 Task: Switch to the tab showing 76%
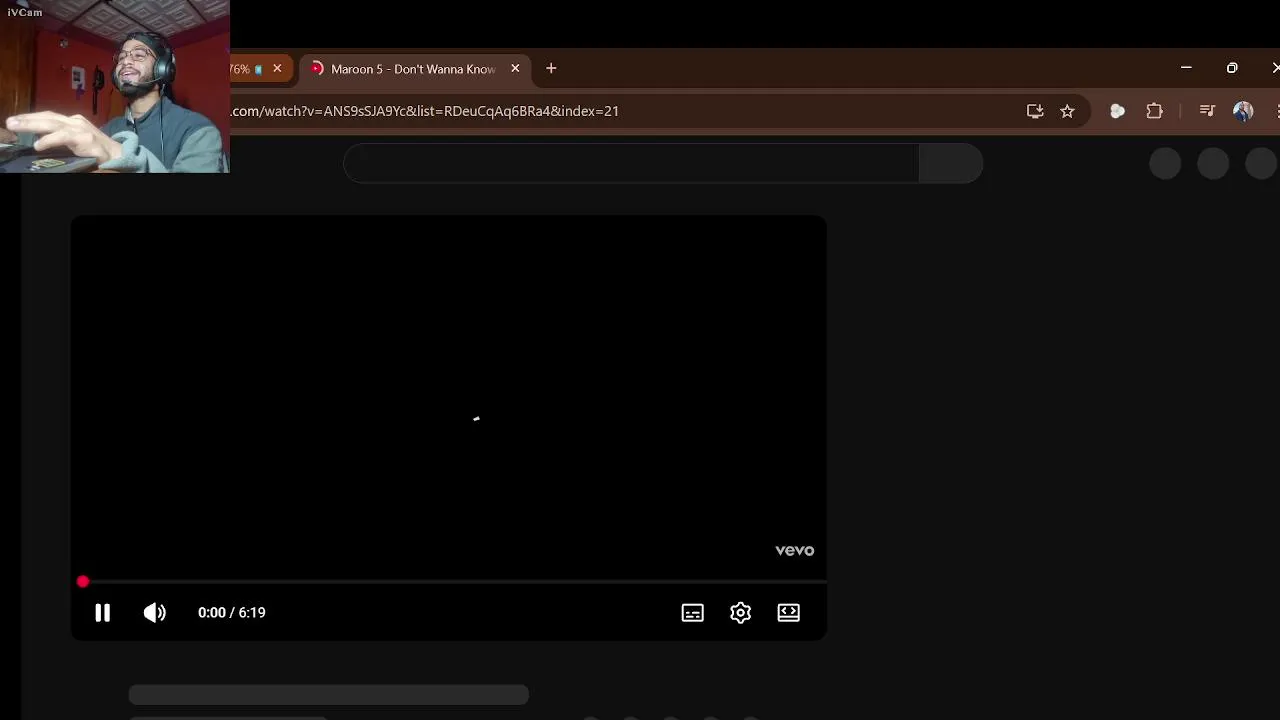click(245, 69)
